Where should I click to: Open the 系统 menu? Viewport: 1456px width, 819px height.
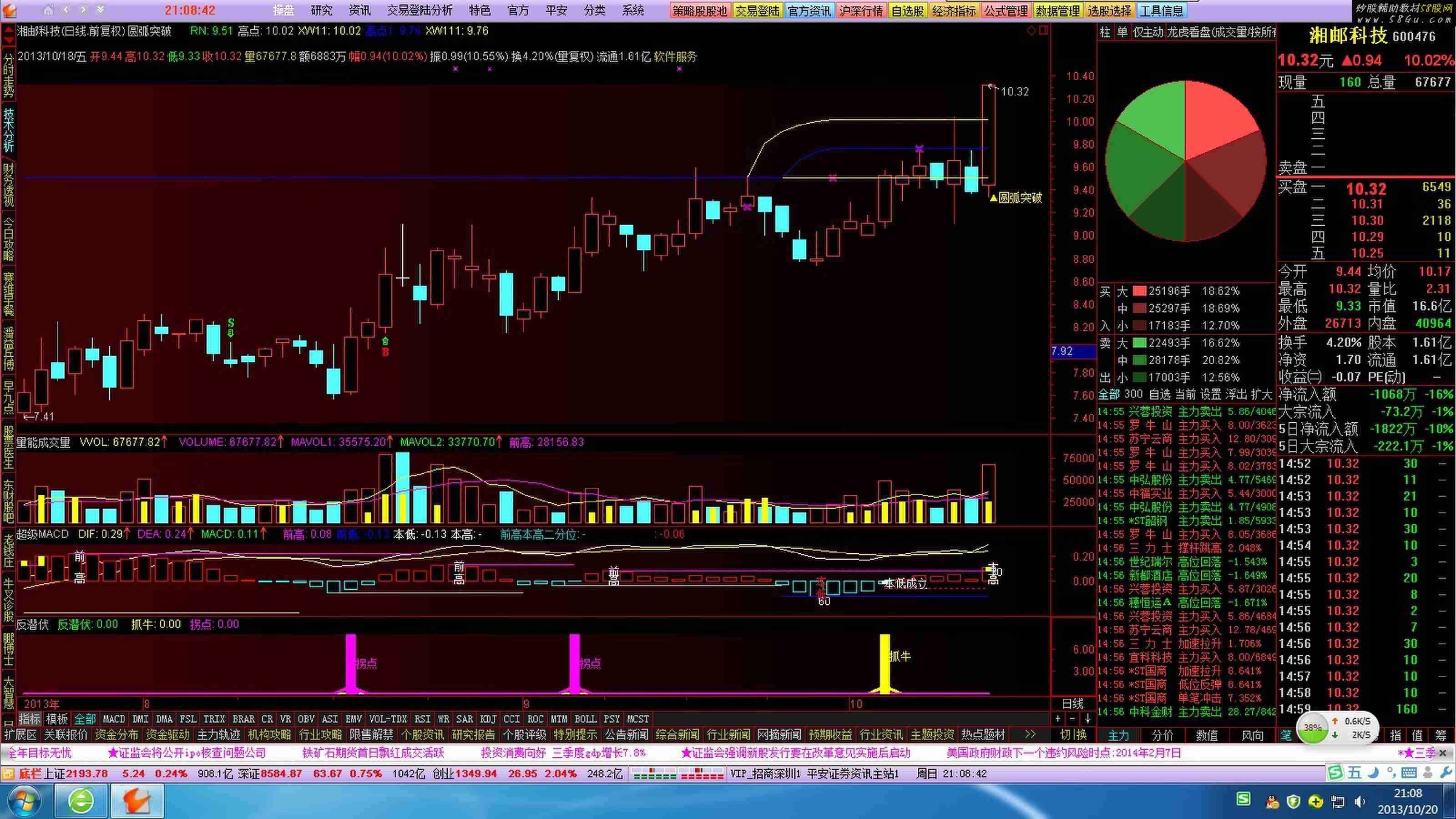632,10
